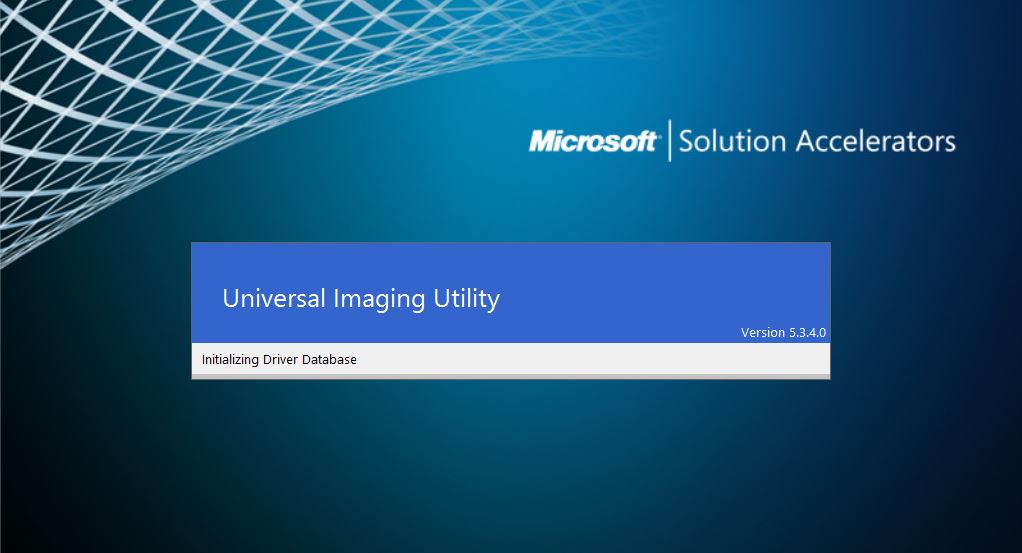Click the Microsoft logo

594,141
